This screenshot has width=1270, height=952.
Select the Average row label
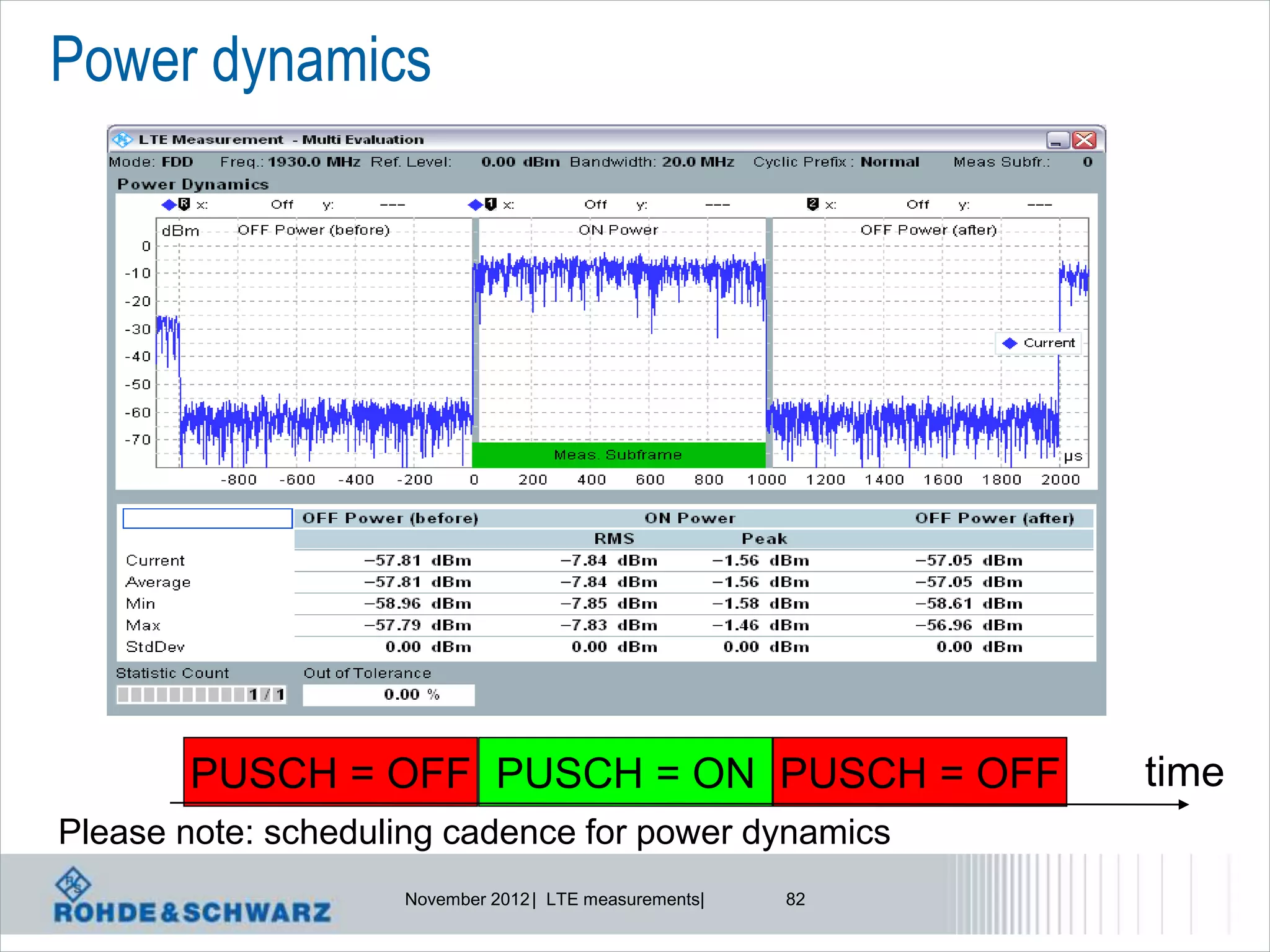click(158, 582)
